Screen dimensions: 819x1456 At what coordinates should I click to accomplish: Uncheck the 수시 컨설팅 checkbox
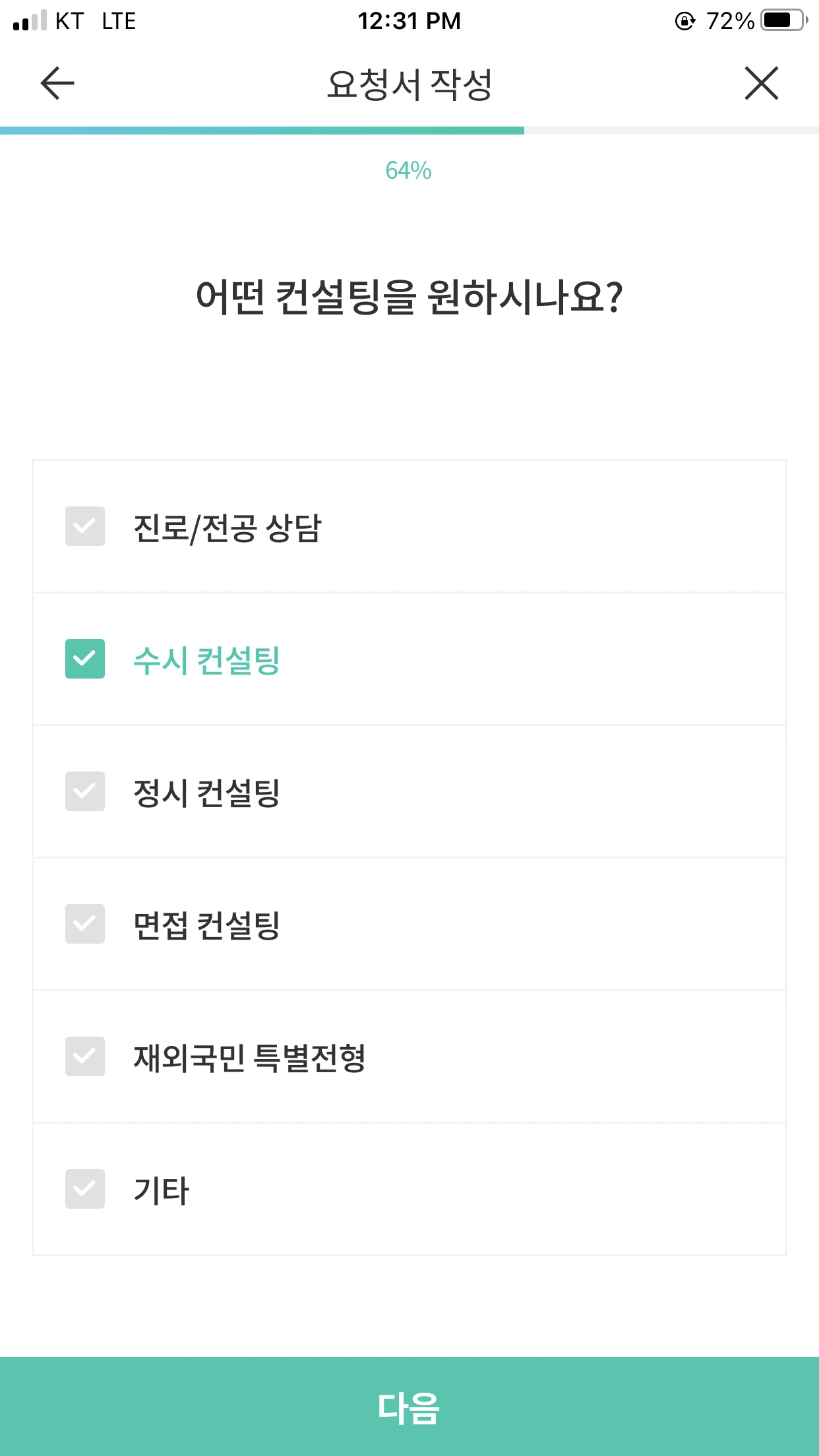(x=85, y=659)
